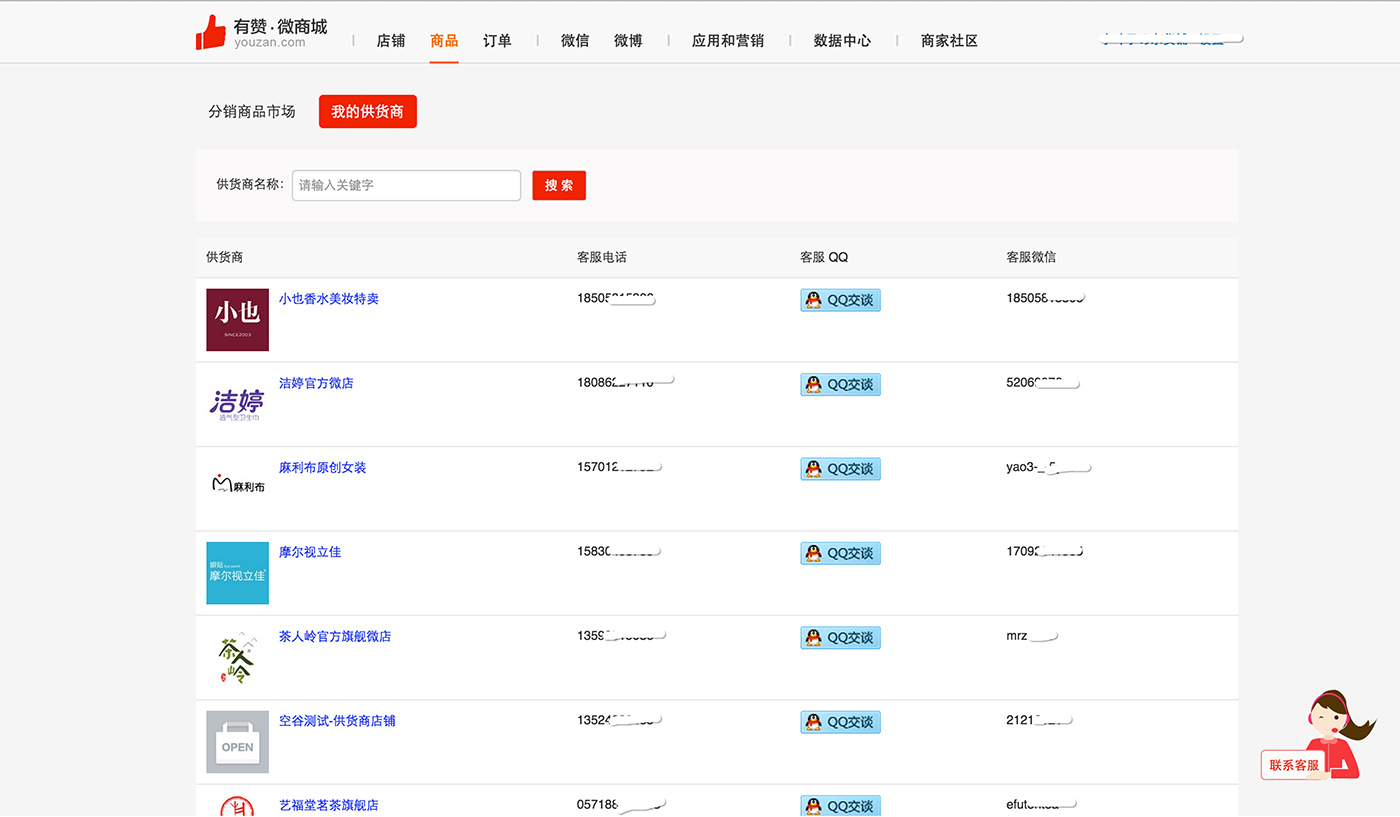Click 茶人岭 WeChat ID starting with mrz
The width and height of the screenshot is (1400, 817).
coord(1031,636)
